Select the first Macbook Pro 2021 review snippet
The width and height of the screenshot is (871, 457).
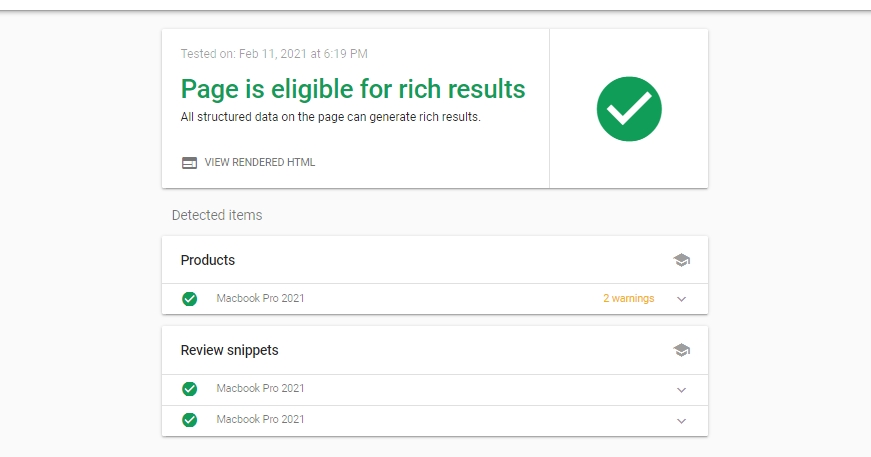261,388
